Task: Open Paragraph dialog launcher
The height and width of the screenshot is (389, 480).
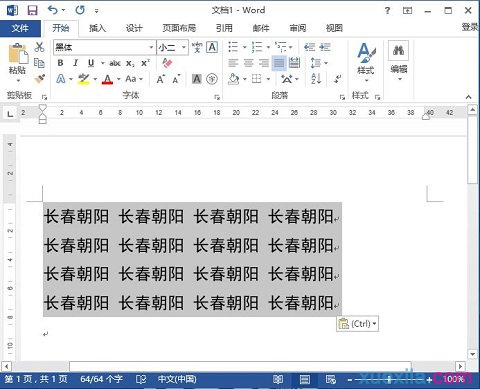Action: (x=342, y=97)
